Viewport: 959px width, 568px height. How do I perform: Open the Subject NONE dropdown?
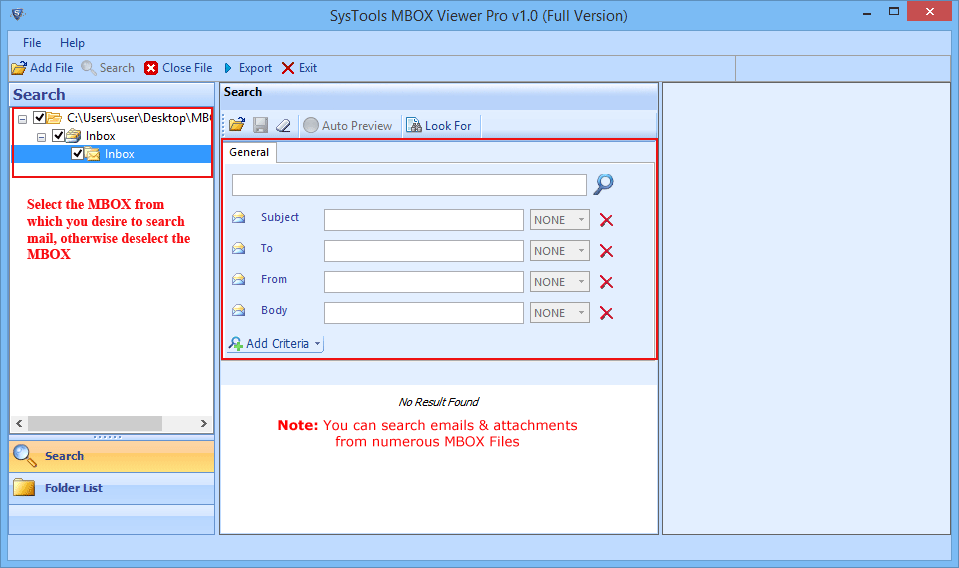click(560, 220)
